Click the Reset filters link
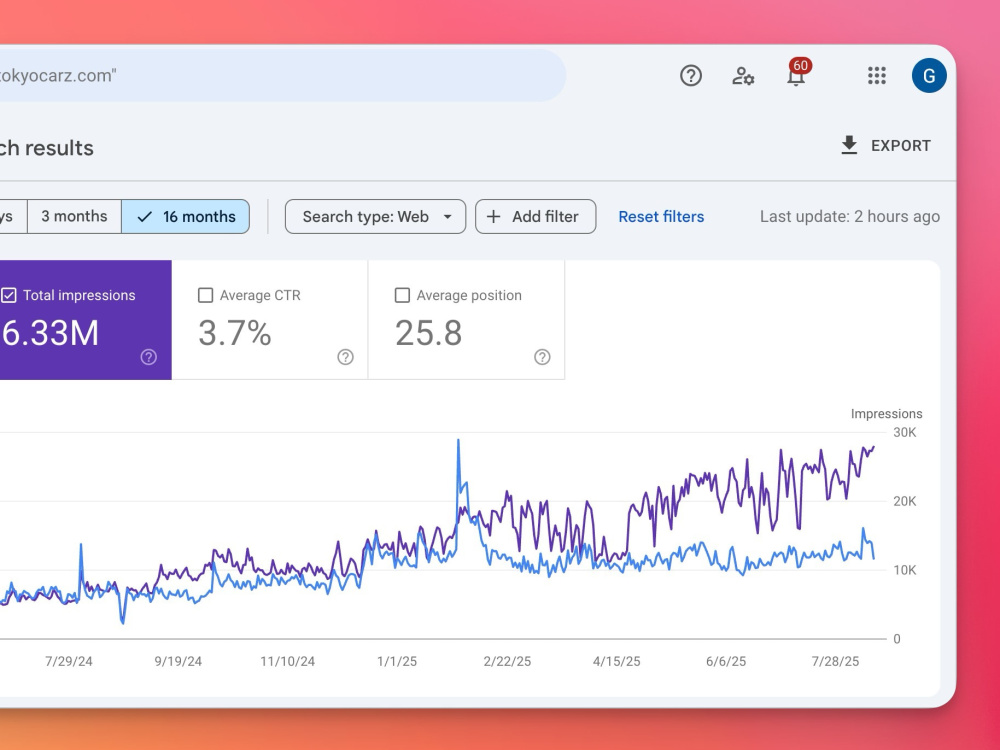The width and height of the screenshot is (1000, 750). [x=661, y=217]
